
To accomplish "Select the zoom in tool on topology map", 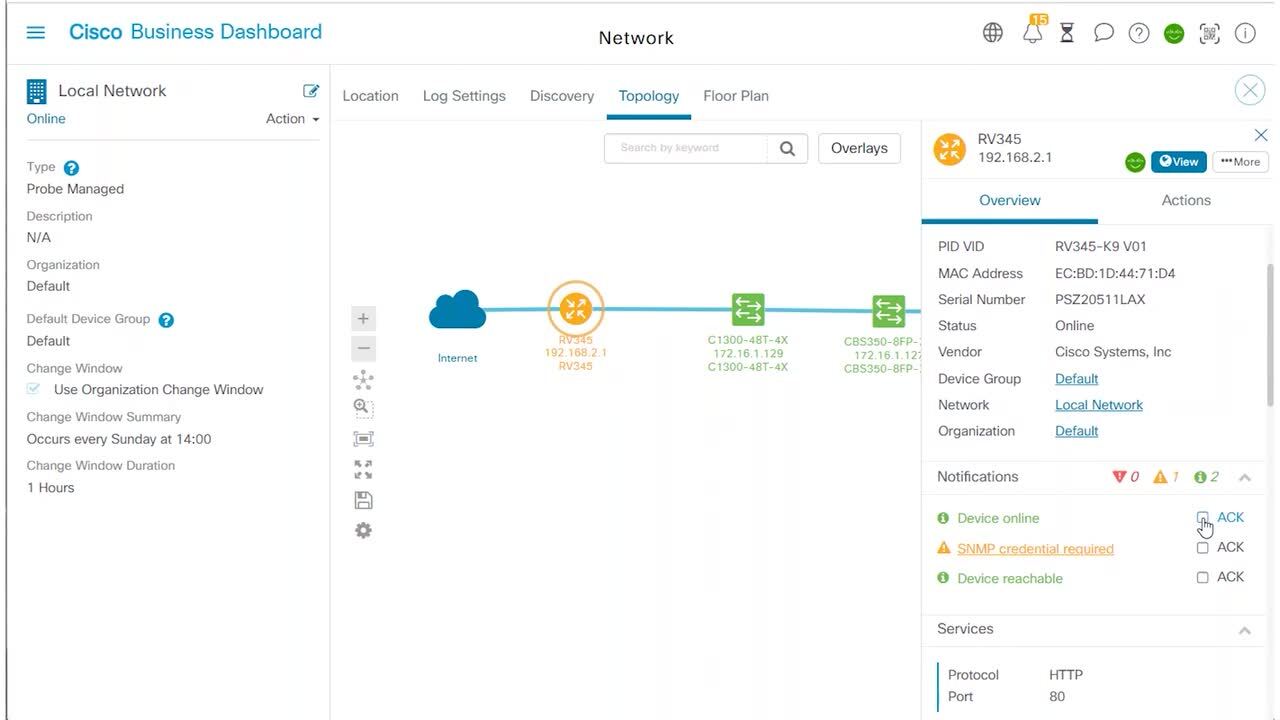I will 363,318.
